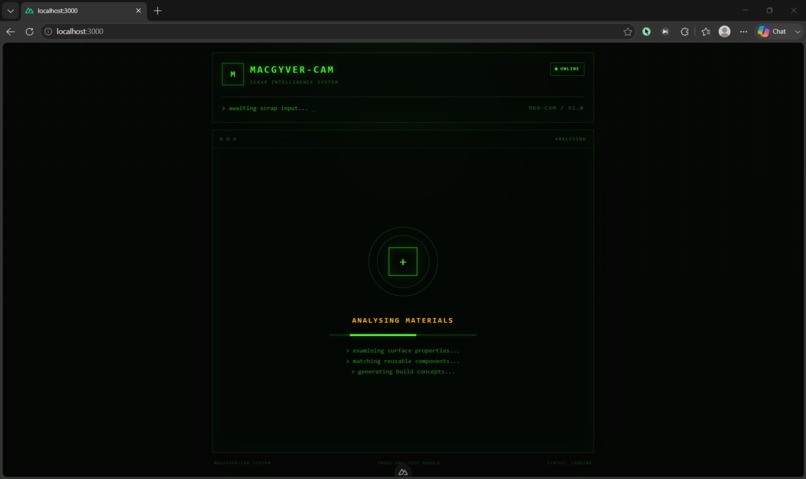The height and width of the screenshot is (479, 806).
Task: Click the MACGYVER-CAM SYSTEM footer text
Action: point(242,463)
